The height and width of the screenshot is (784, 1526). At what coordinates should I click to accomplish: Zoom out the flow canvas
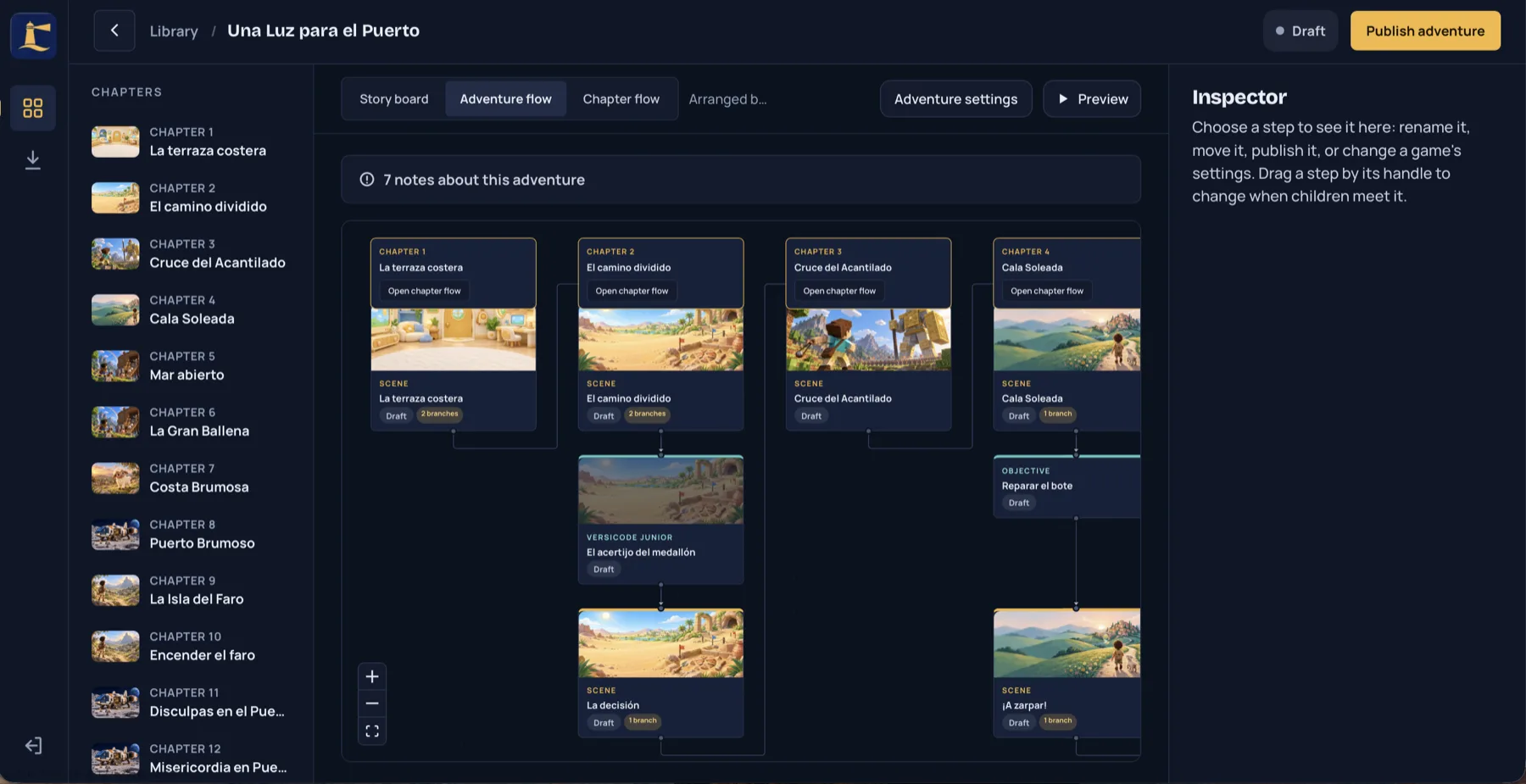pyautogui.click(x=372, y=703)
